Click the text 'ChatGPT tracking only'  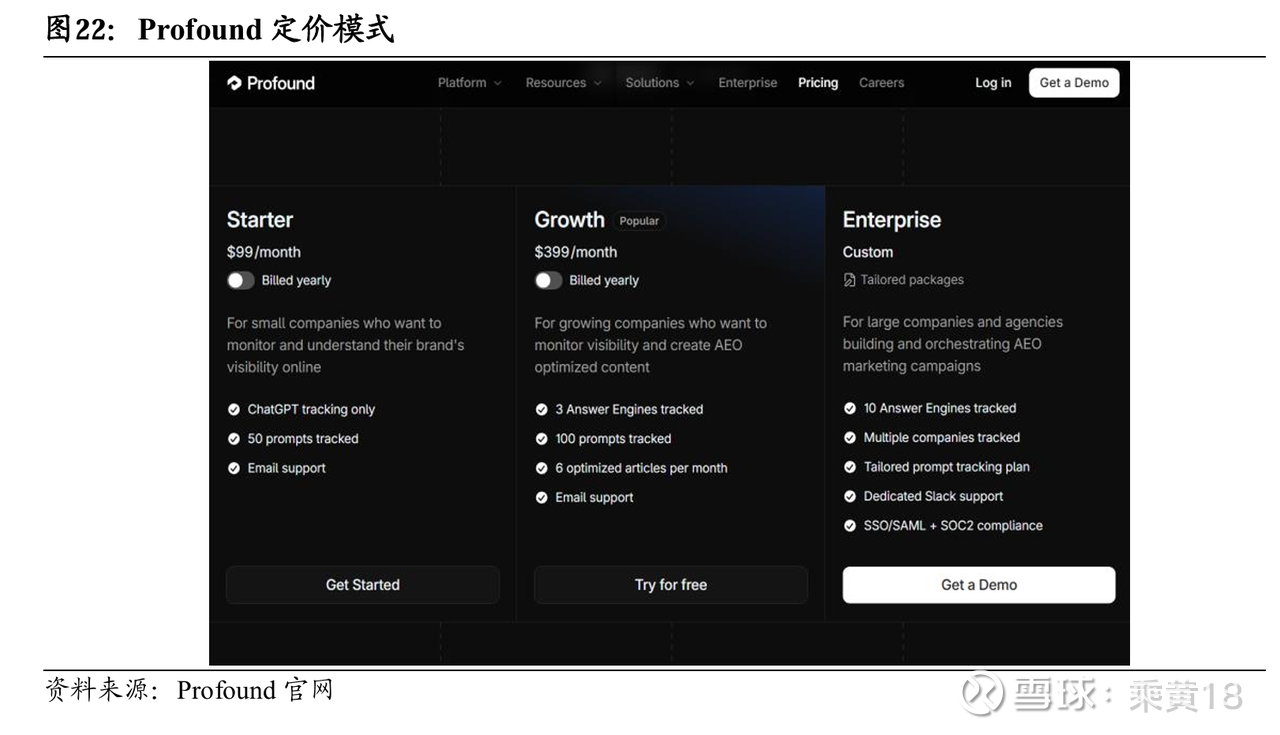tap(311, 409)
